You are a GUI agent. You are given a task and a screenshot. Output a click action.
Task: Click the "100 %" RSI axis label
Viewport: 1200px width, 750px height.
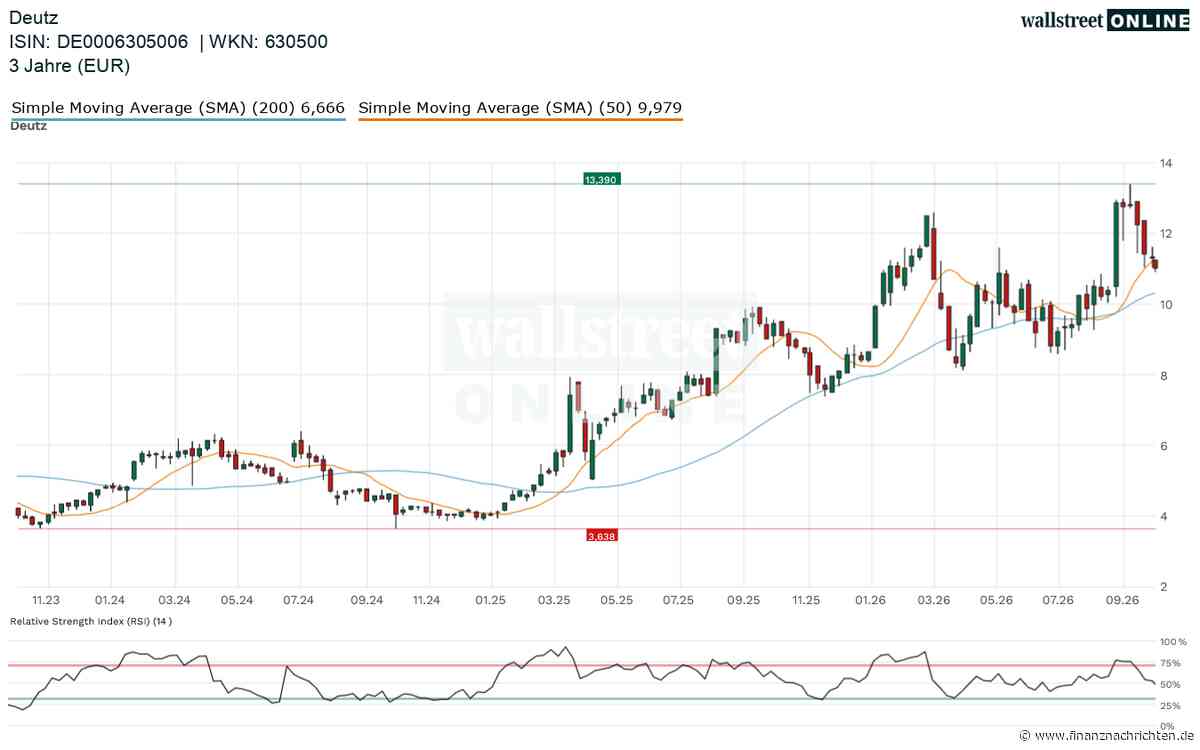coord(1174,641)
